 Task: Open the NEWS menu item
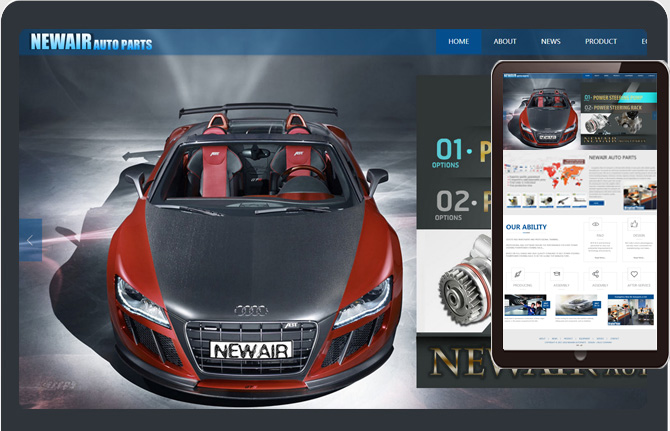[550, 41]
